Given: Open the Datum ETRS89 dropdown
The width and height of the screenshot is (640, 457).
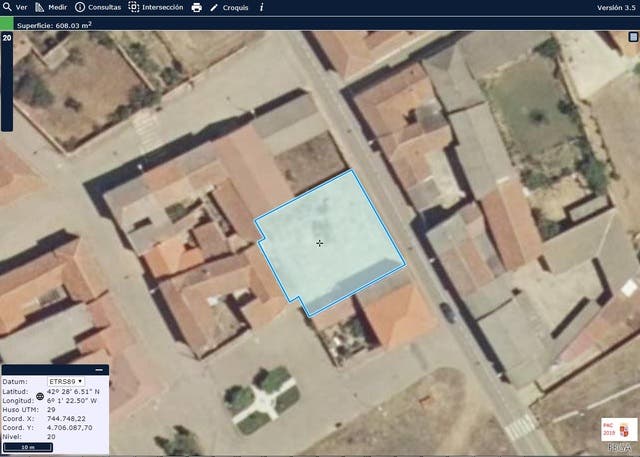Looking at the screenshot, I should coord(66,381).
